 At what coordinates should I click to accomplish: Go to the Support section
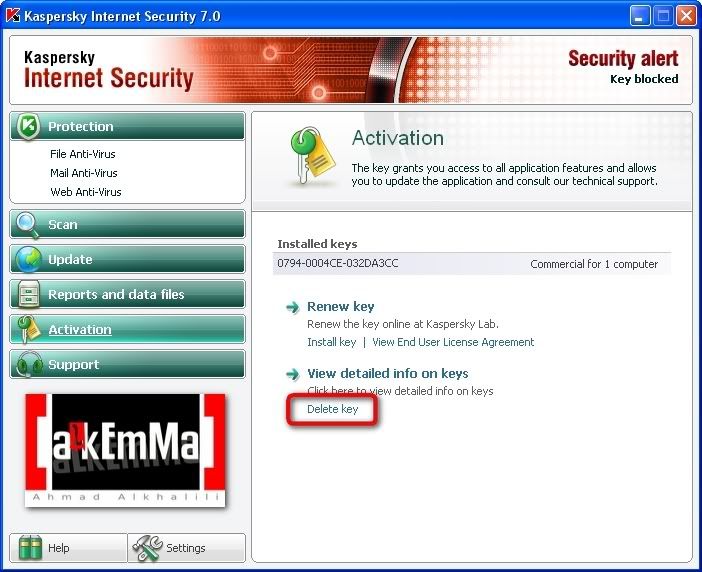pos(128,364)
